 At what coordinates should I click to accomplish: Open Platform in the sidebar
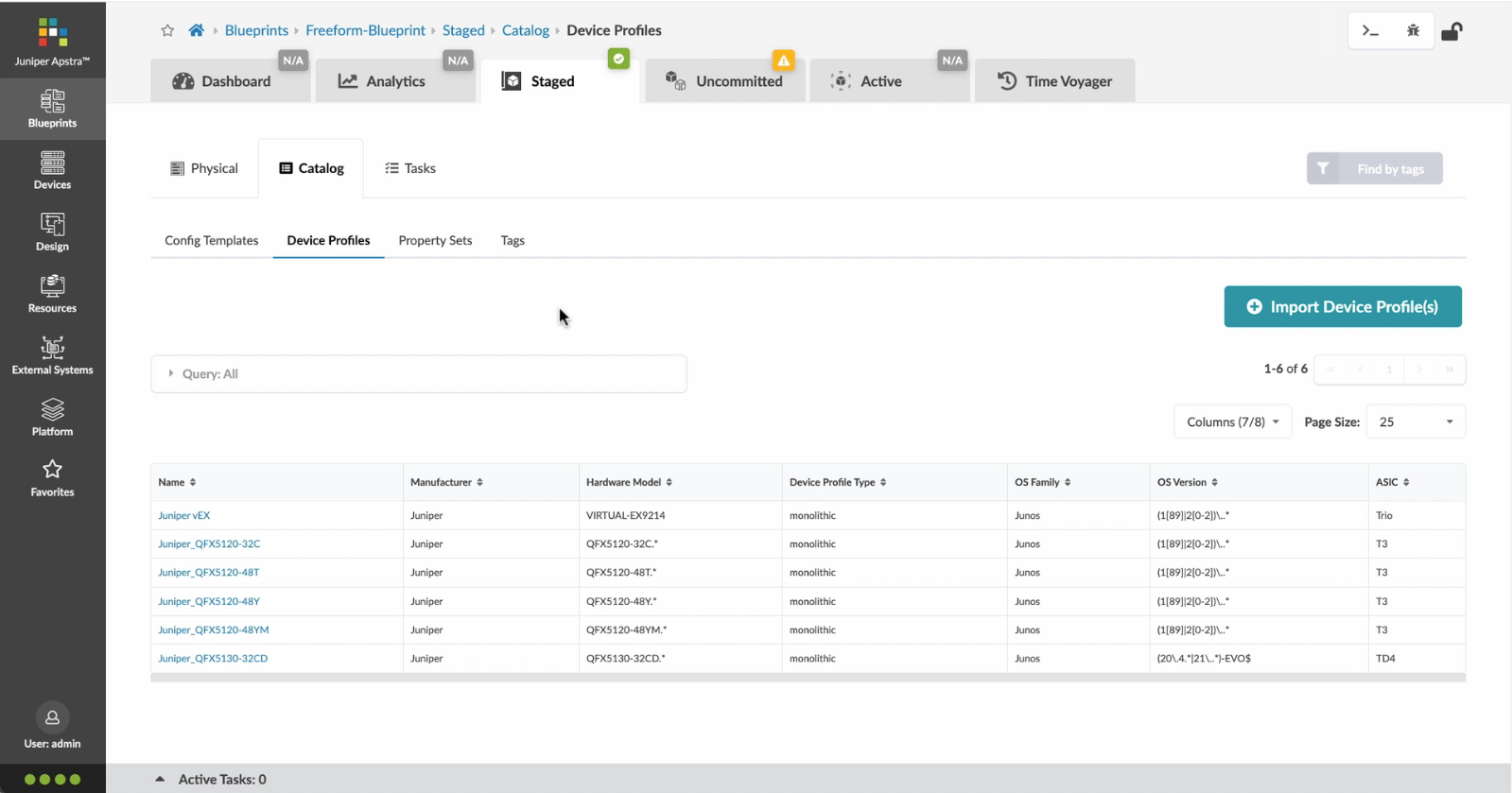tap(53, 417)
